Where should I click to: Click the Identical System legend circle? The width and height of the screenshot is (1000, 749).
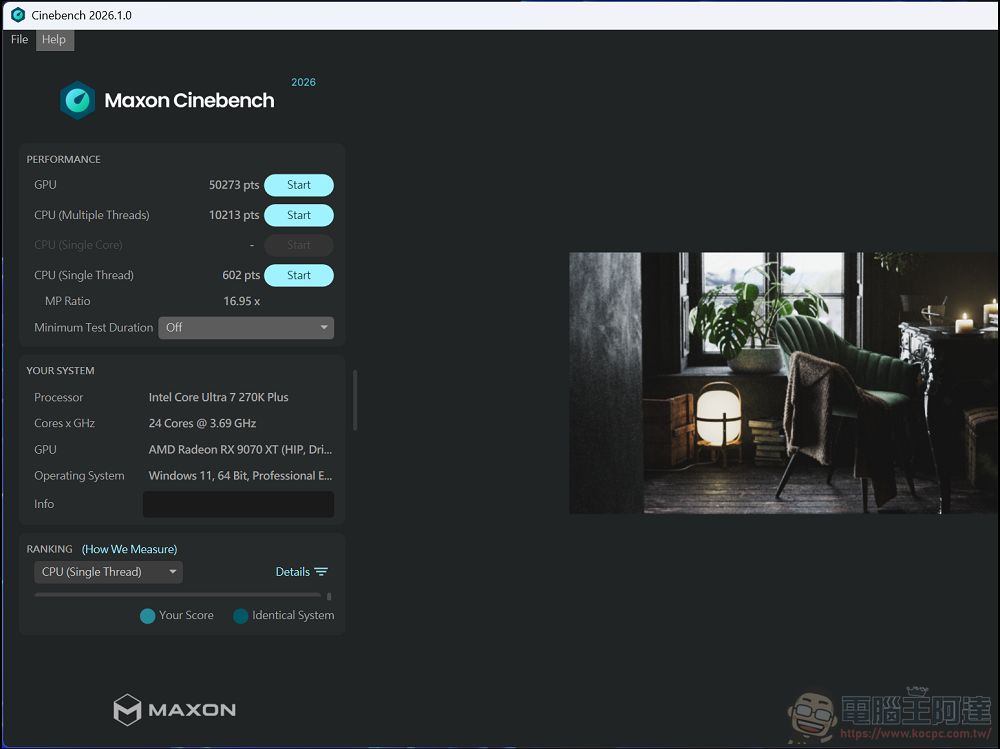pyautogui.click(x=240, y=616)
